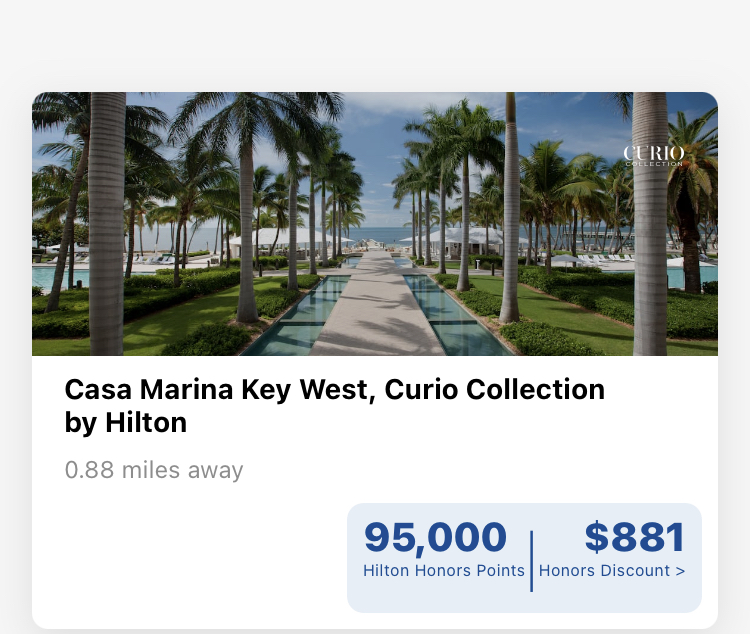Click the "0.88 miles away" distance text
The width and height of the screenshot is (750, 634).
(154, 470)
